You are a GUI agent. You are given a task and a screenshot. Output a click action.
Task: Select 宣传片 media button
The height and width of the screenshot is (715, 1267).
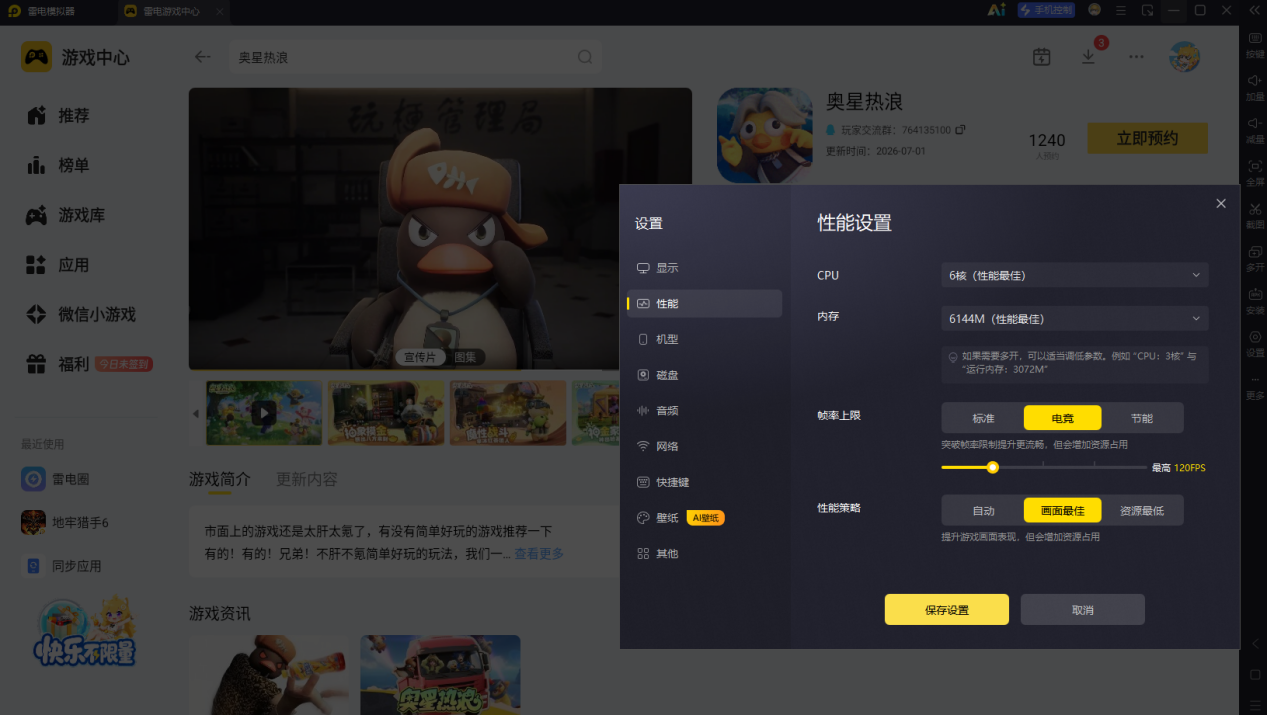click(x=420, y=357)
